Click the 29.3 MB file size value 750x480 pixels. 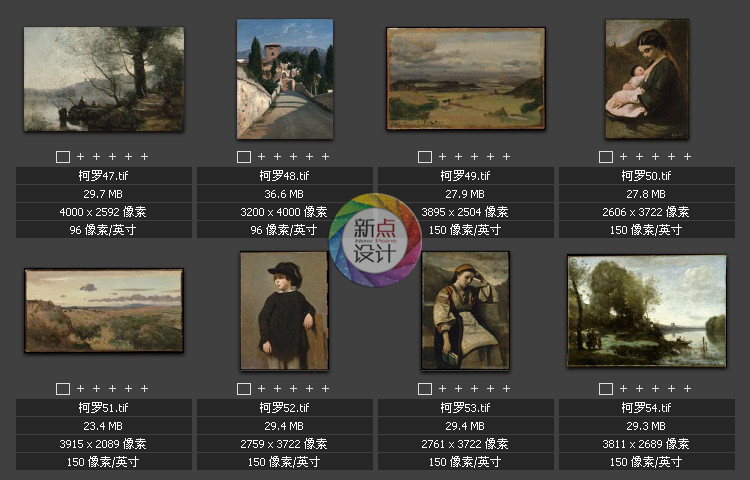pos(646,426)
